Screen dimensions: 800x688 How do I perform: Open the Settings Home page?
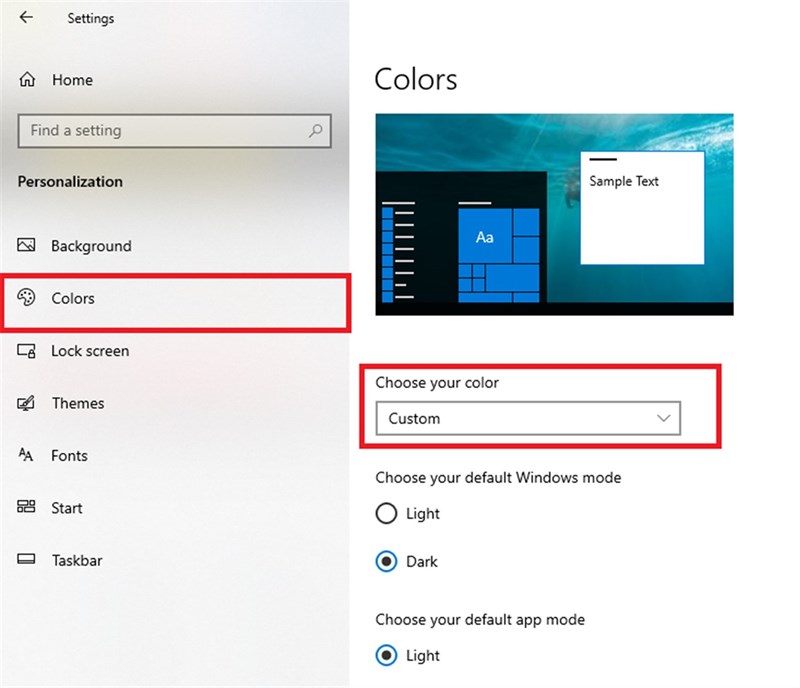[x=71, y=80]
